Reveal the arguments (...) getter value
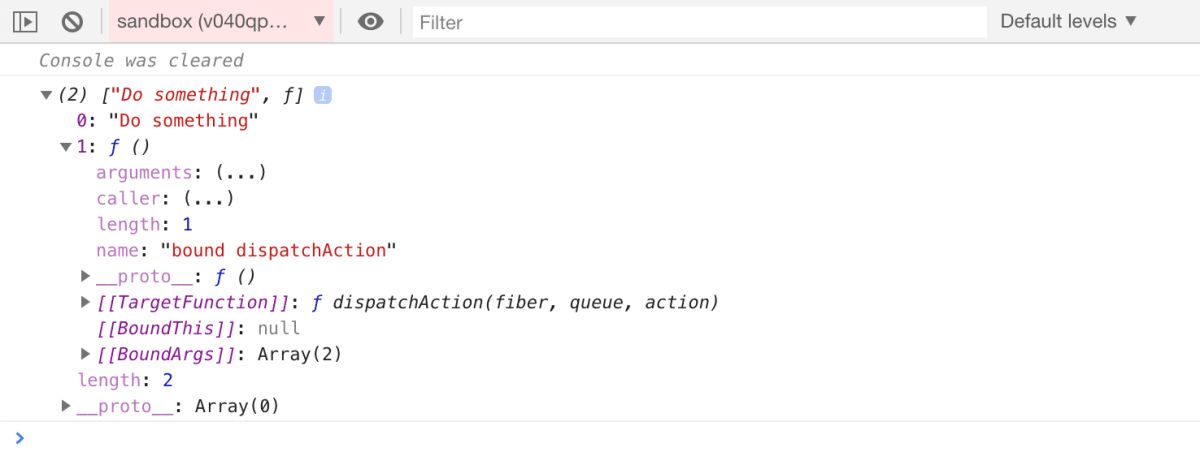This screenshot has width=1200, height=469. 240,173
